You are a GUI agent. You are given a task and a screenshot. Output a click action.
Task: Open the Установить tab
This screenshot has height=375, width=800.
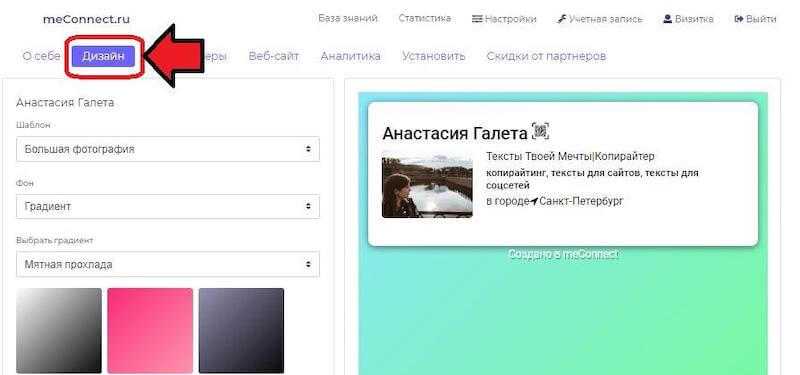[x=434, y=56]
